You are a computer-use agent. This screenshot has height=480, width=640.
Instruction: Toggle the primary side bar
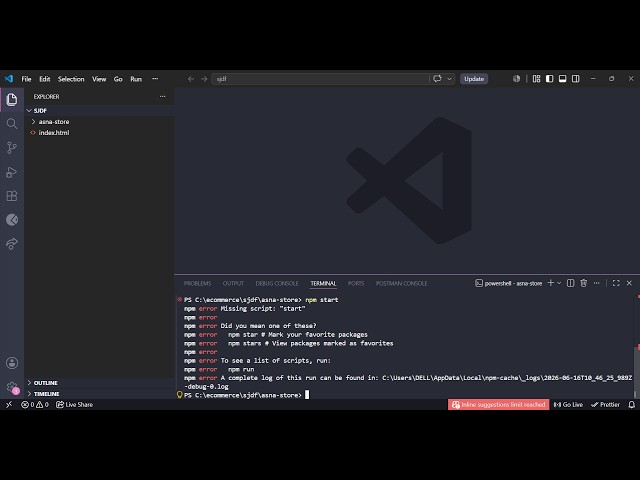pyautogui.click(x=549, y=79)
